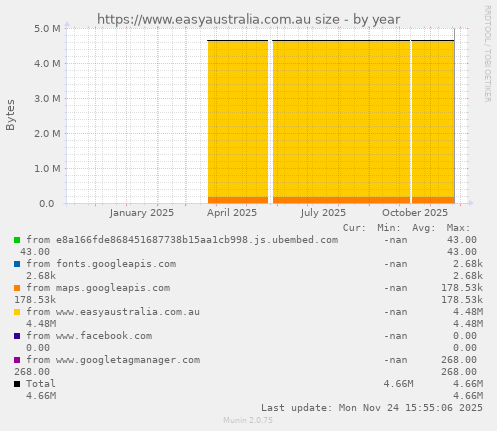Click the 'from www.googletagmanager.com' legend entry
This screenshot has width=497, height=431.
click(113, 360)
